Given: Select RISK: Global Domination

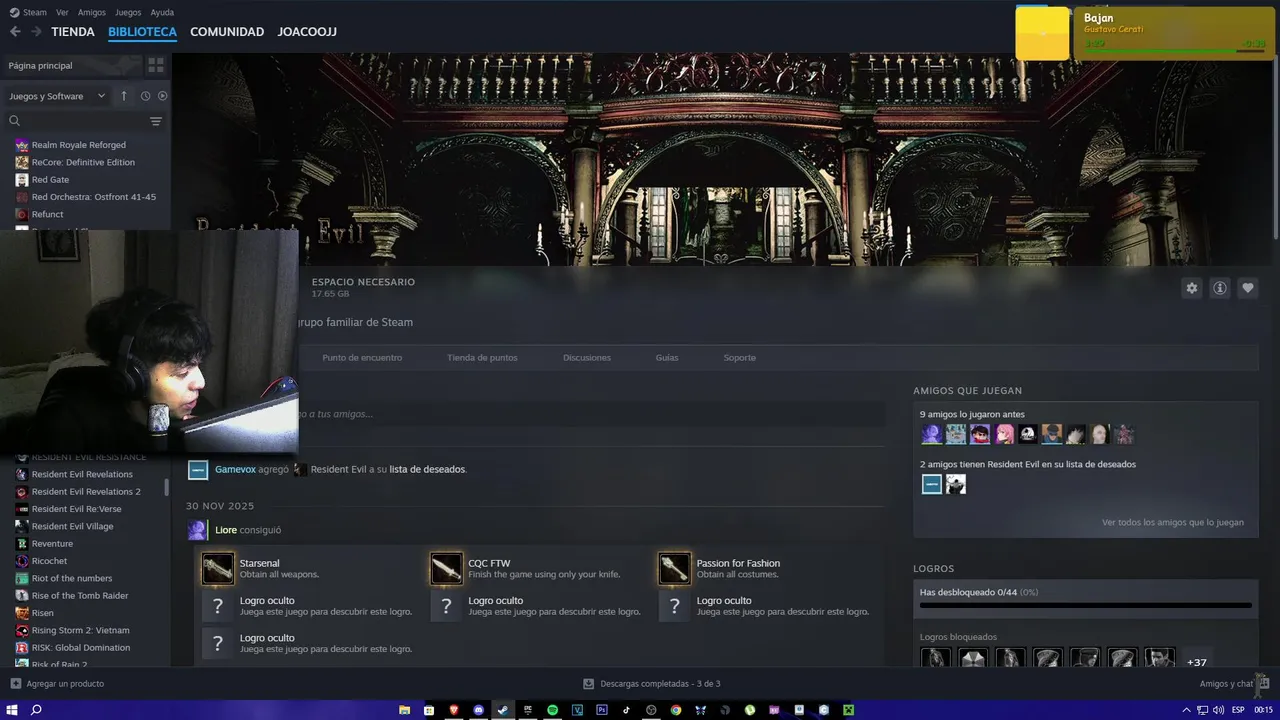Looking at the screenshot, I should pos(80,648).
